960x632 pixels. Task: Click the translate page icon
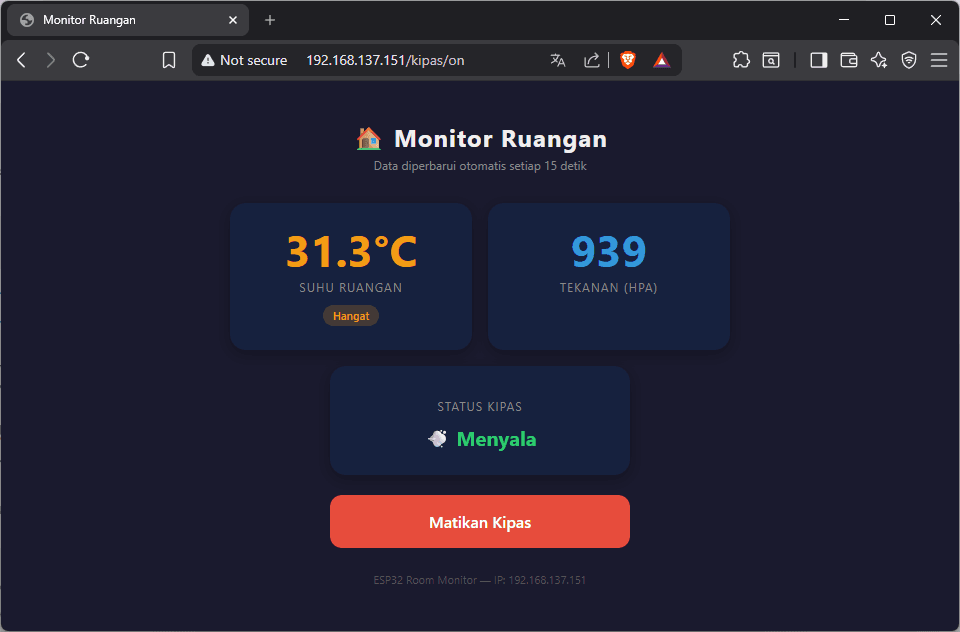click(x=558, y=60)
